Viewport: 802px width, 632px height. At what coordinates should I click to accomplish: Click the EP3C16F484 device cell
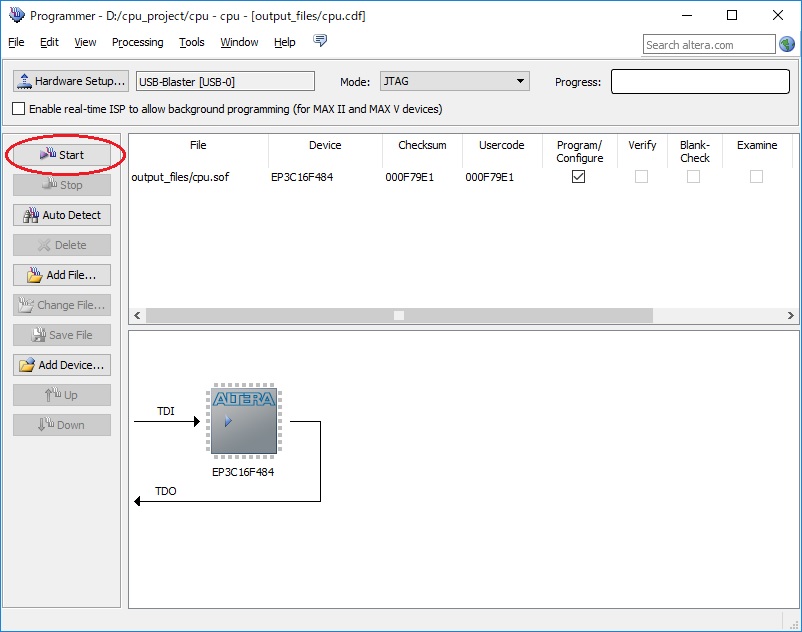[x=302, y=177]
